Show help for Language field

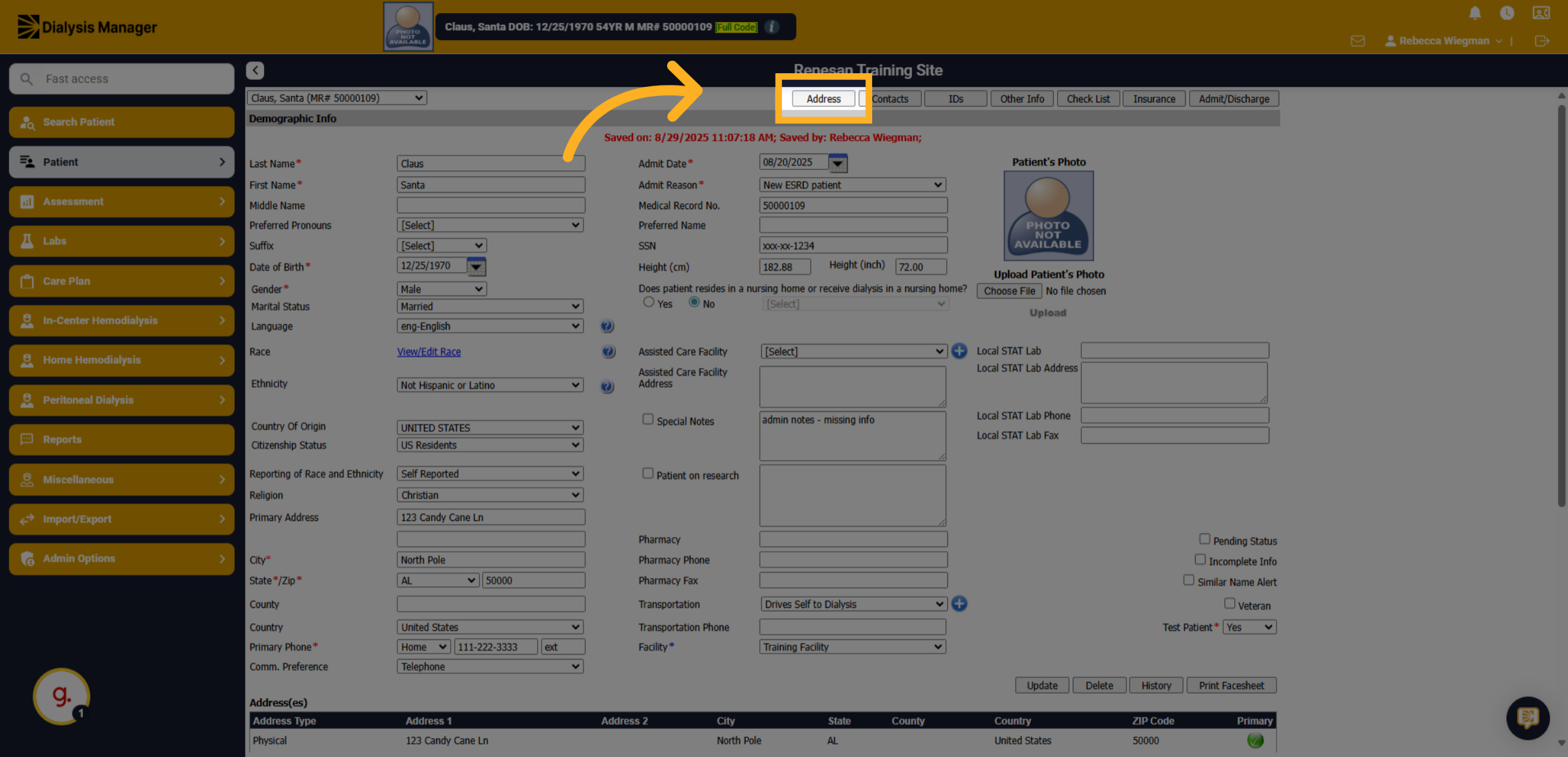[607, 326]
